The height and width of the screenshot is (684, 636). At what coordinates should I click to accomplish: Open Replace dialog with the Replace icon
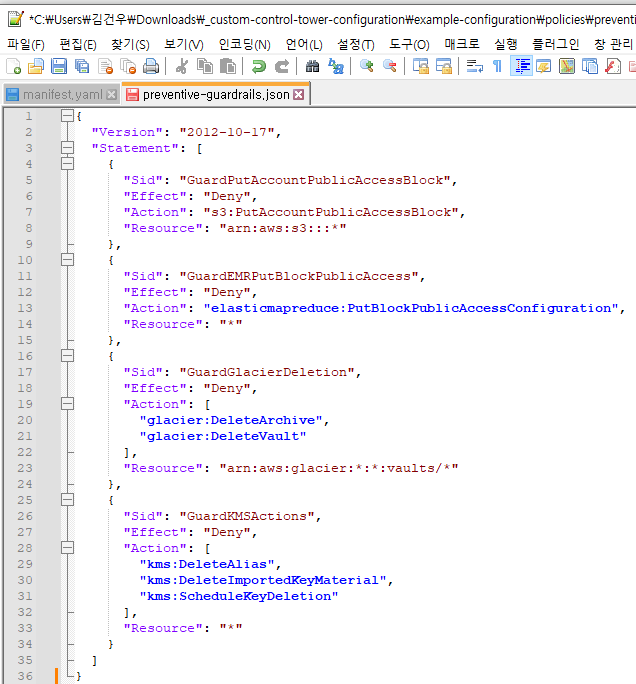coord(335,66)
